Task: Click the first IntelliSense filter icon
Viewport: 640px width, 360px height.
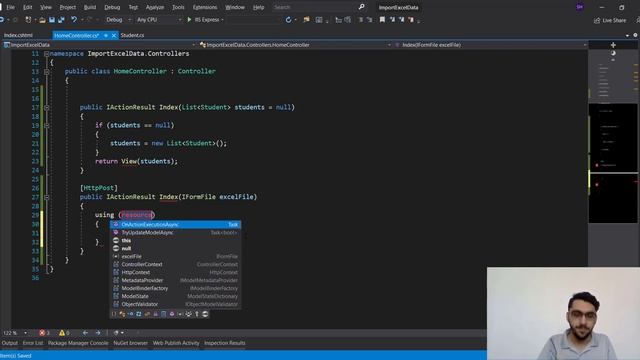Action: (114, 314)
